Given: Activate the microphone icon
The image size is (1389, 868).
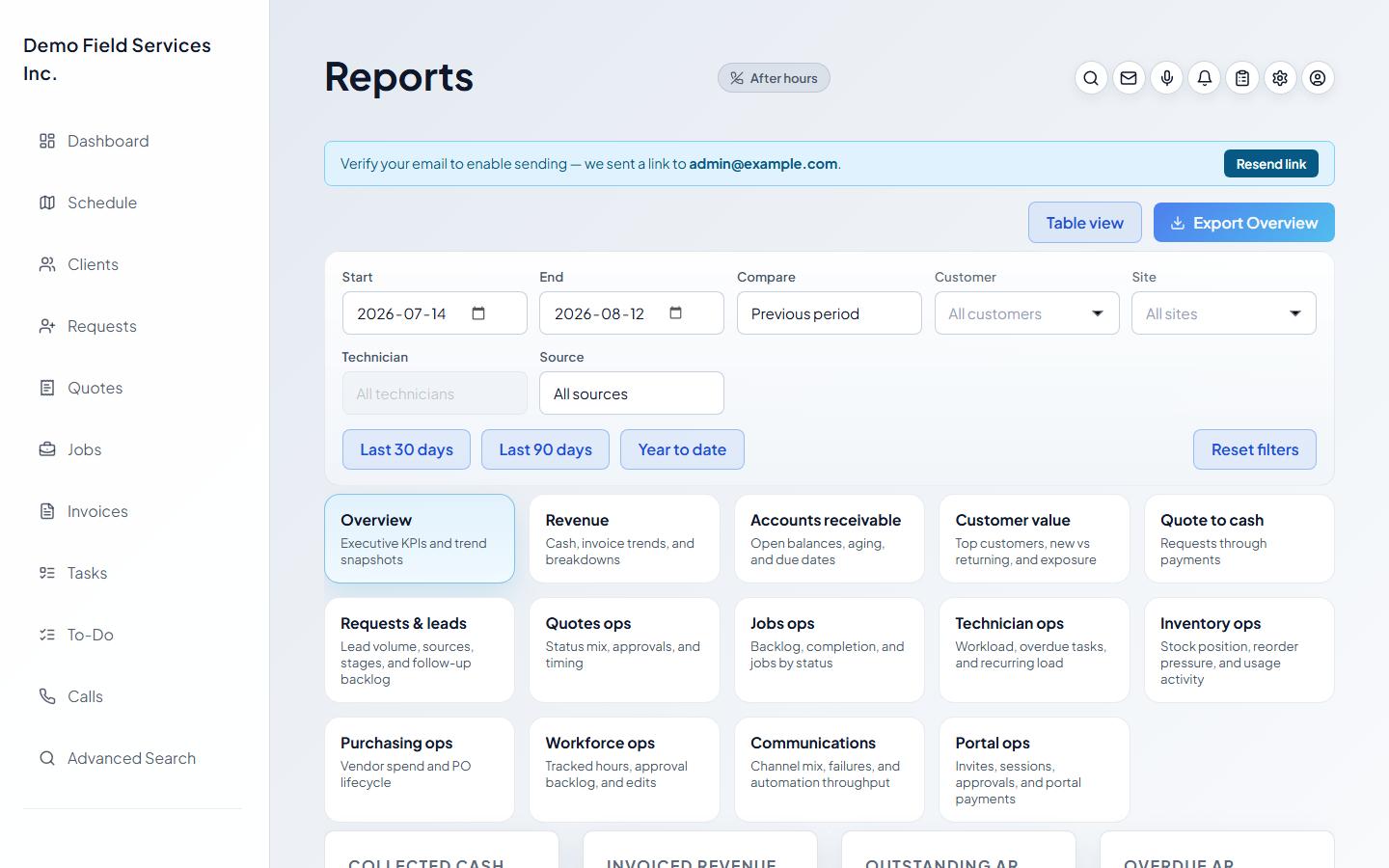Looking at the screenshot, I should pos(1167,78).
